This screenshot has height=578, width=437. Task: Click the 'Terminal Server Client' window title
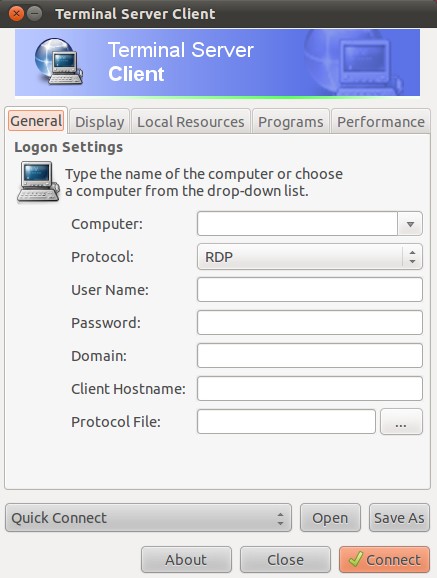tap(135, 14)
